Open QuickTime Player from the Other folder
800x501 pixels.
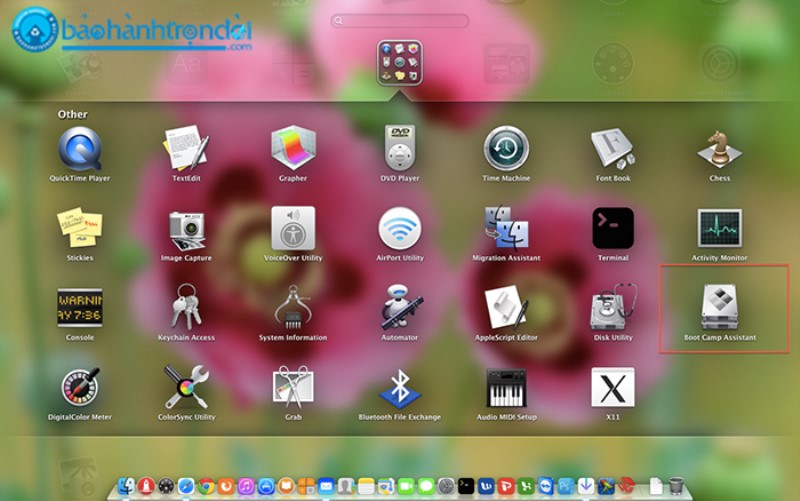pyautogui.click(x=80, y=149)
